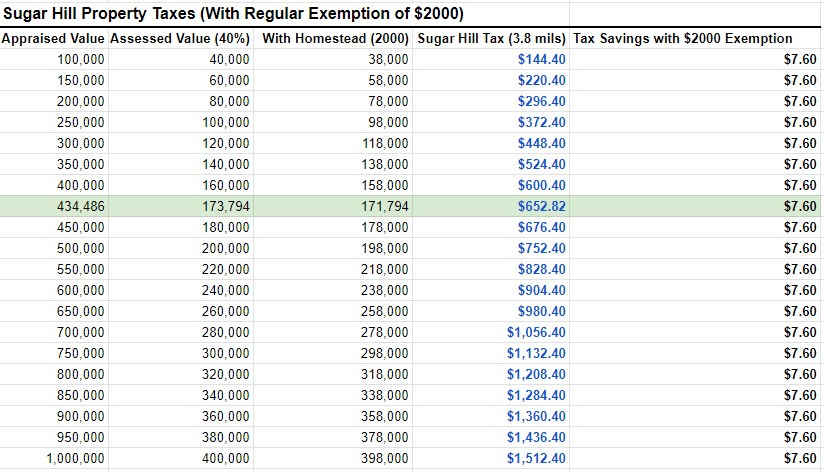Select homestead cell 358,000
This screenshot has width=824, height=472.
click(x=385, y=417)
